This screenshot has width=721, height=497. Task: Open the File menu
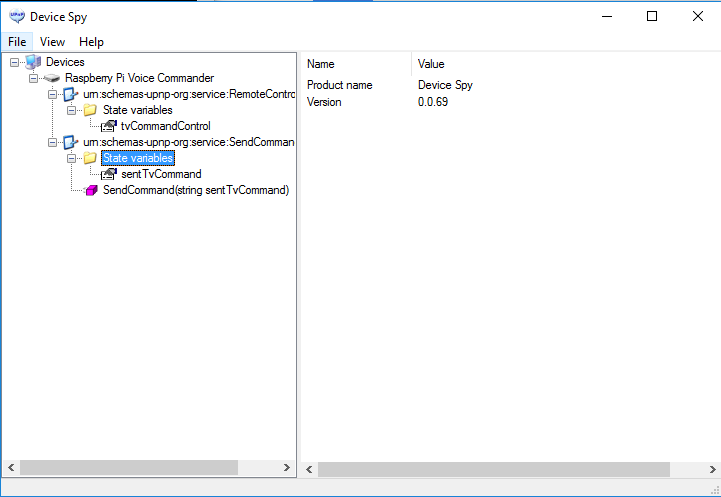point(17,42)
